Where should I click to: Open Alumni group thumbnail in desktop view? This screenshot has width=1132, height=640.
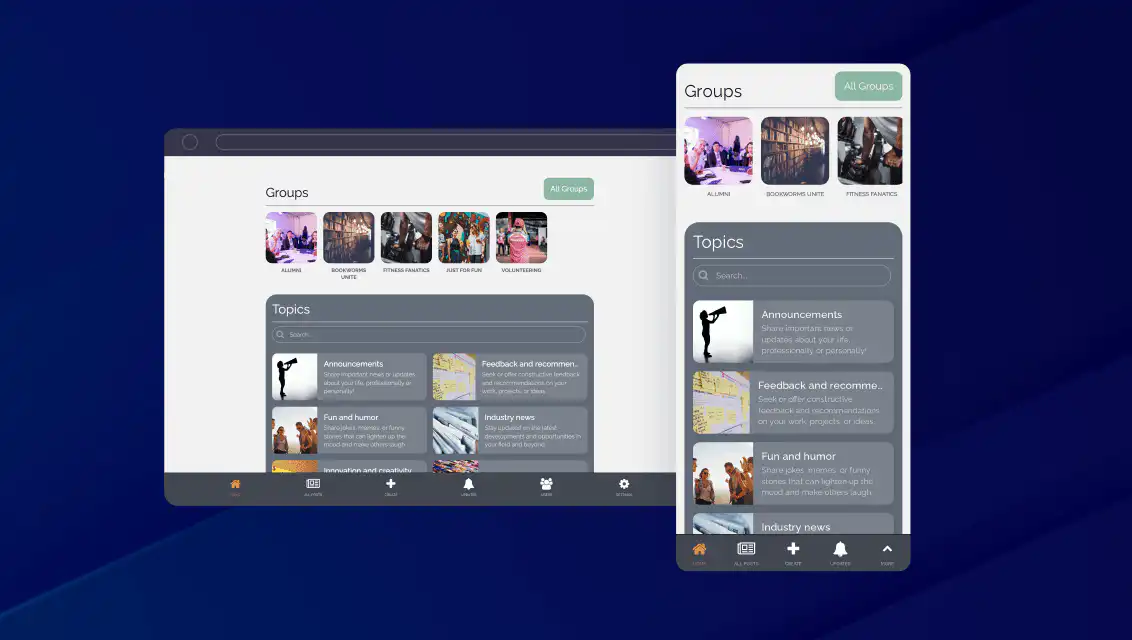291,237
